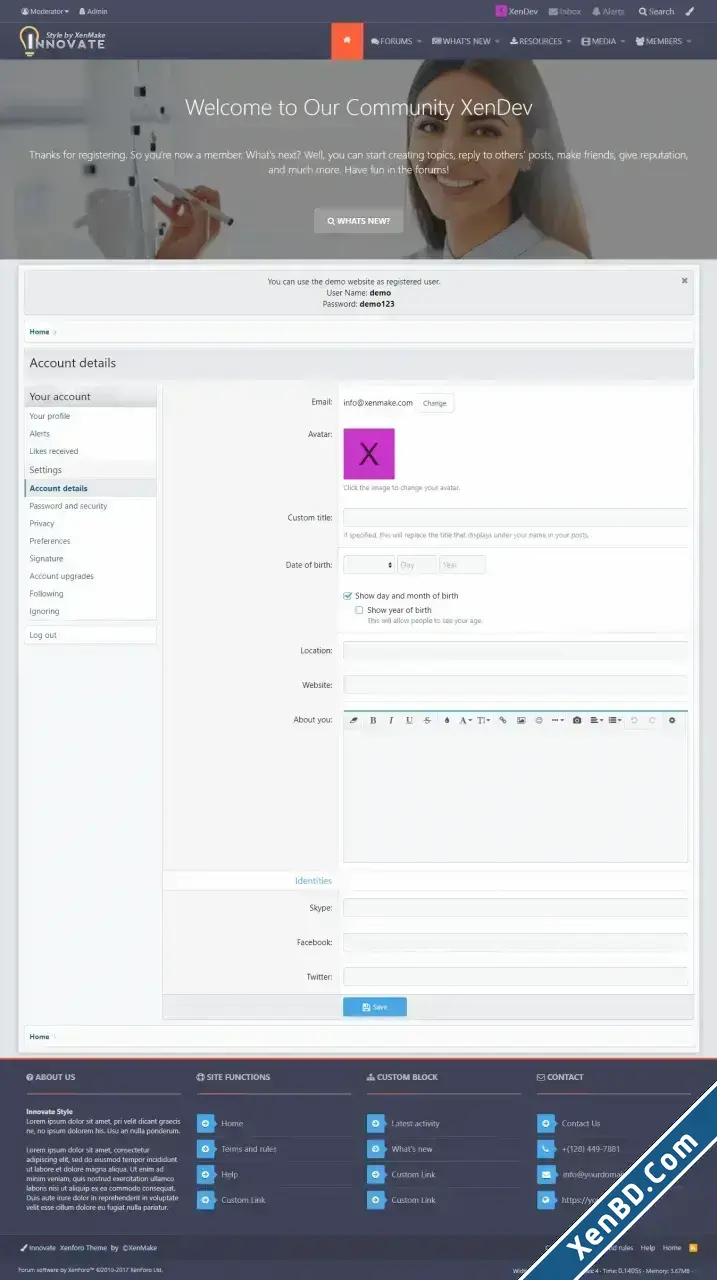The image size is (717, 1280).
Task: Select the eraser Remove formatting tool
Action: 353,720
